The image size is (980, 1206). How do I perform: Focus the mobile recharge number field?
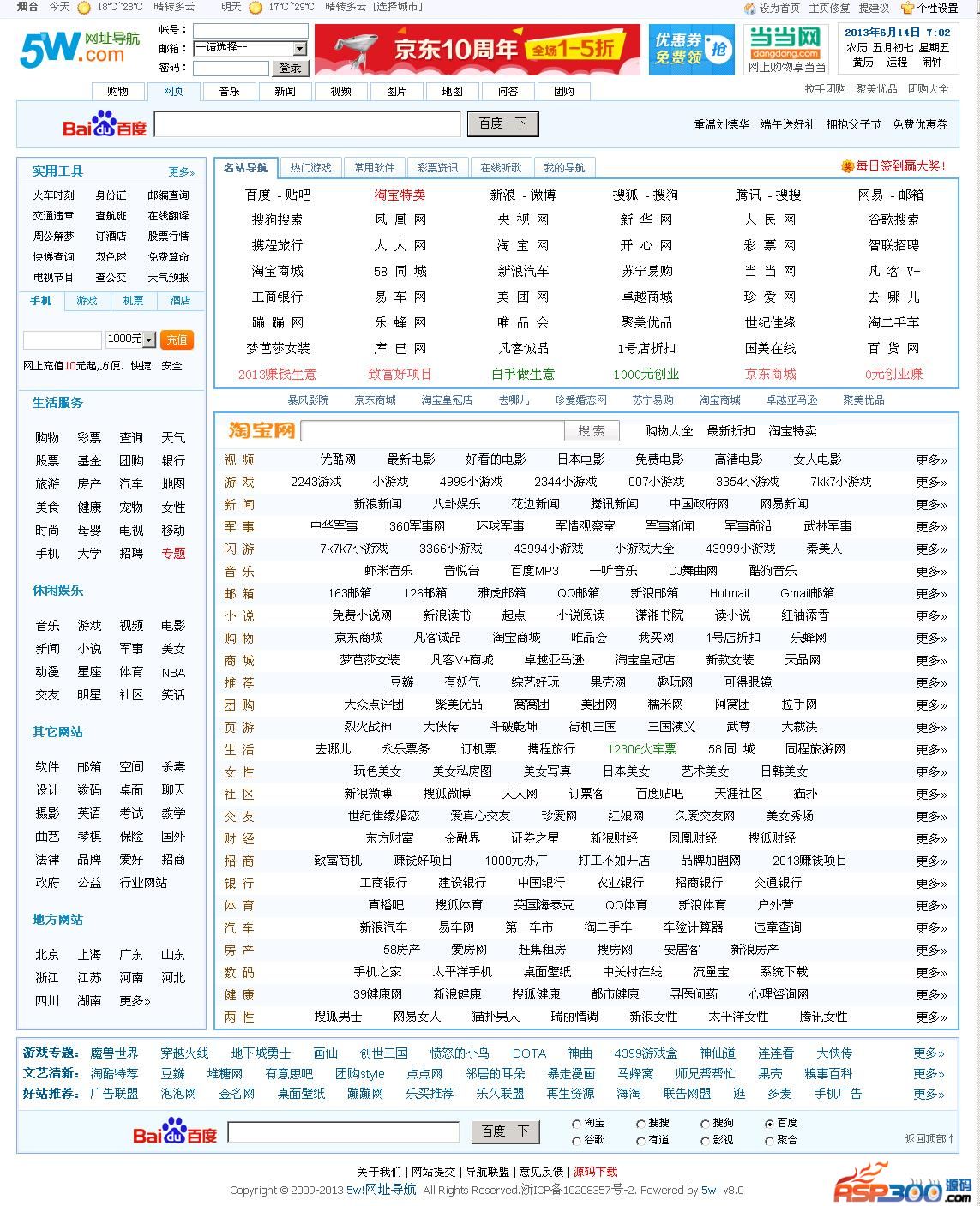coord(63,339)
